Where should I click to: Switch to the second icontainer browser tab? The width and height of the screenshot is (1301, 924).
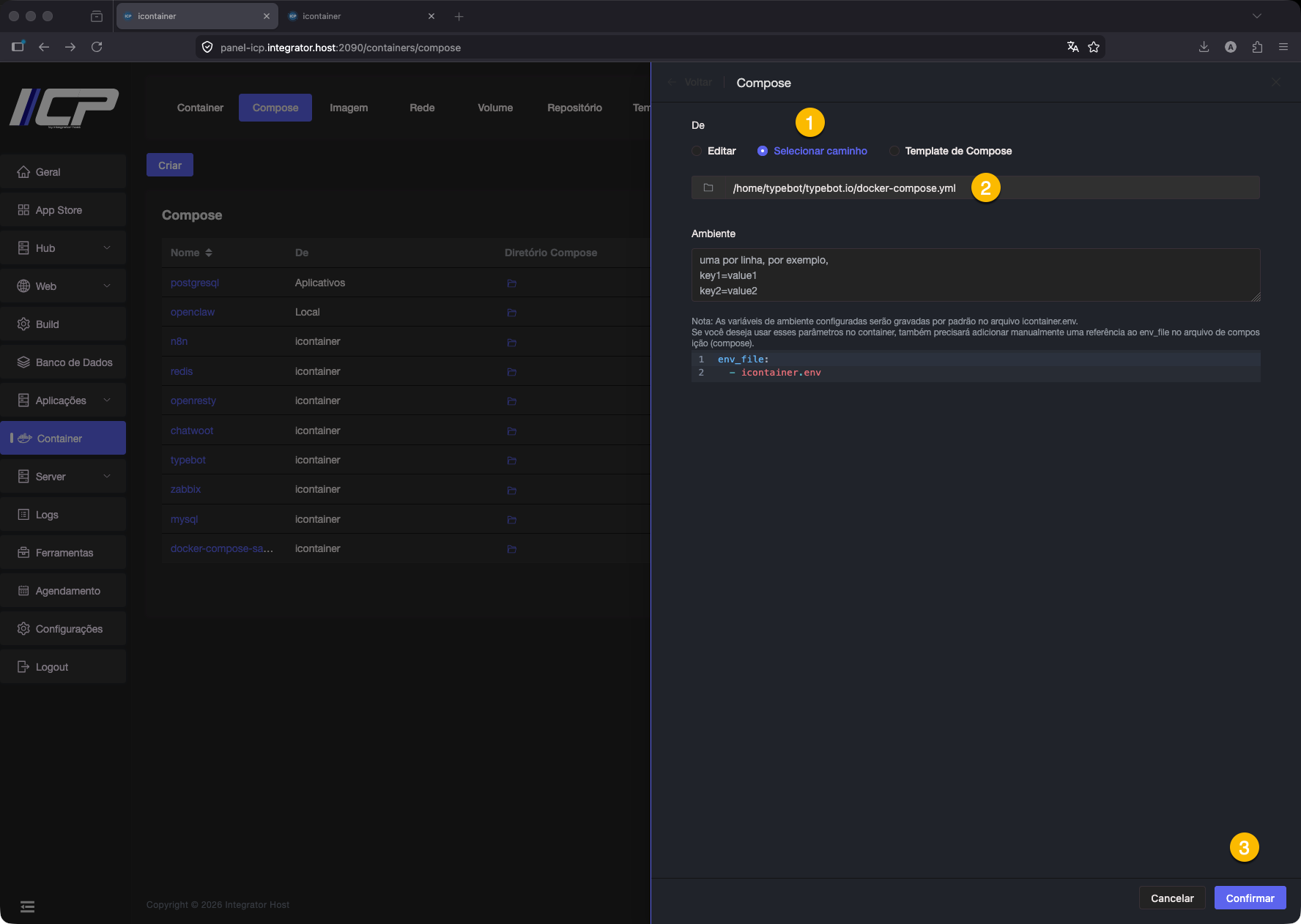359,16
